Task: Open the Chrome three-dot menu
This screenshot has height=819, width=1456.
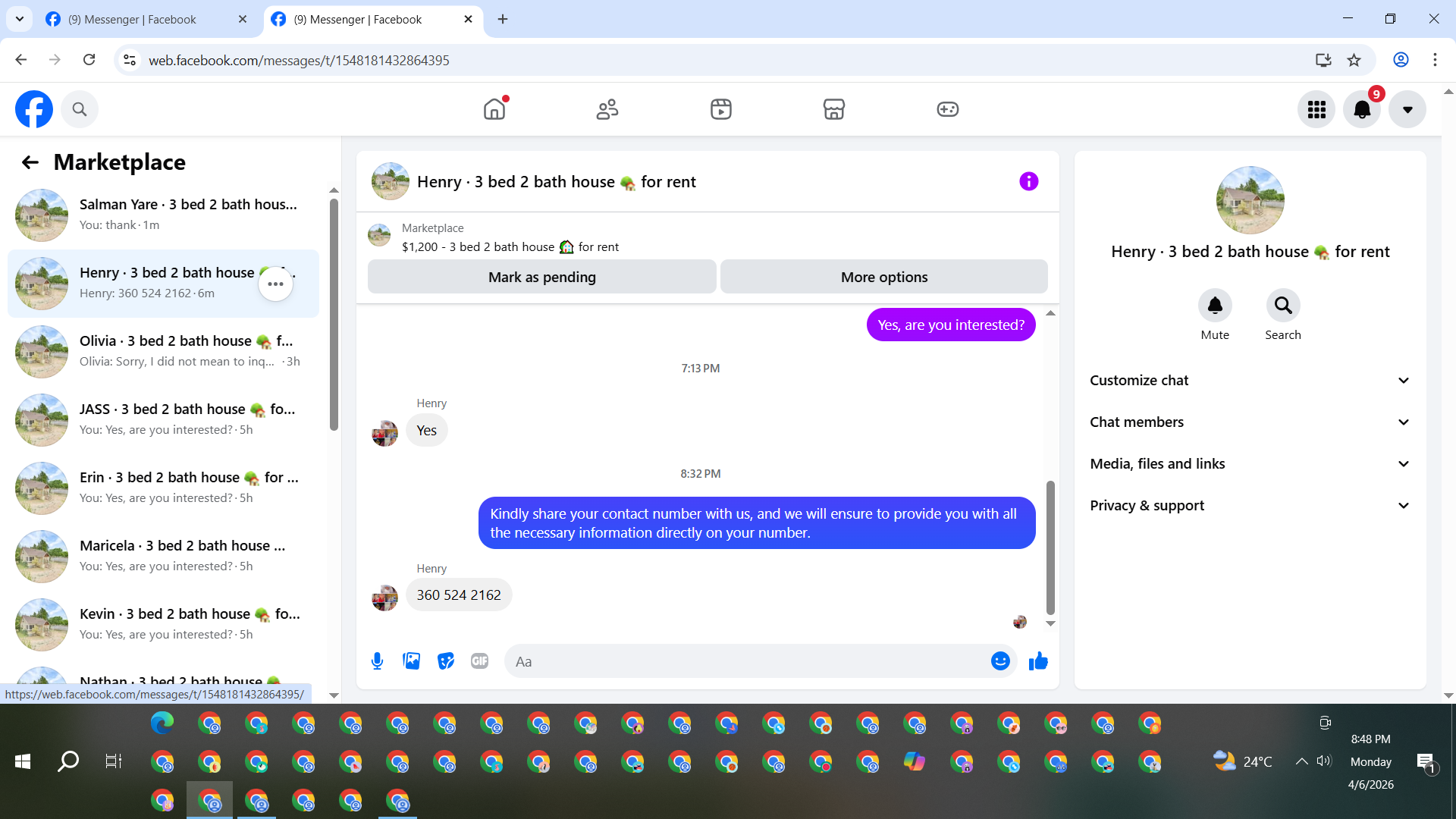Action: coord(1435,60)
